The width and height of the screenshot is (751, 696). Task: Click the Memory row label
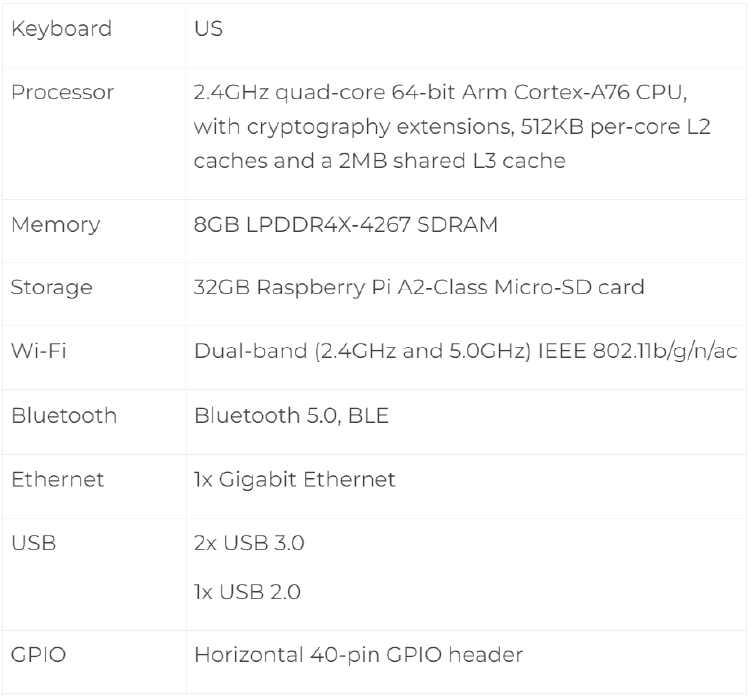coord(55,224)
